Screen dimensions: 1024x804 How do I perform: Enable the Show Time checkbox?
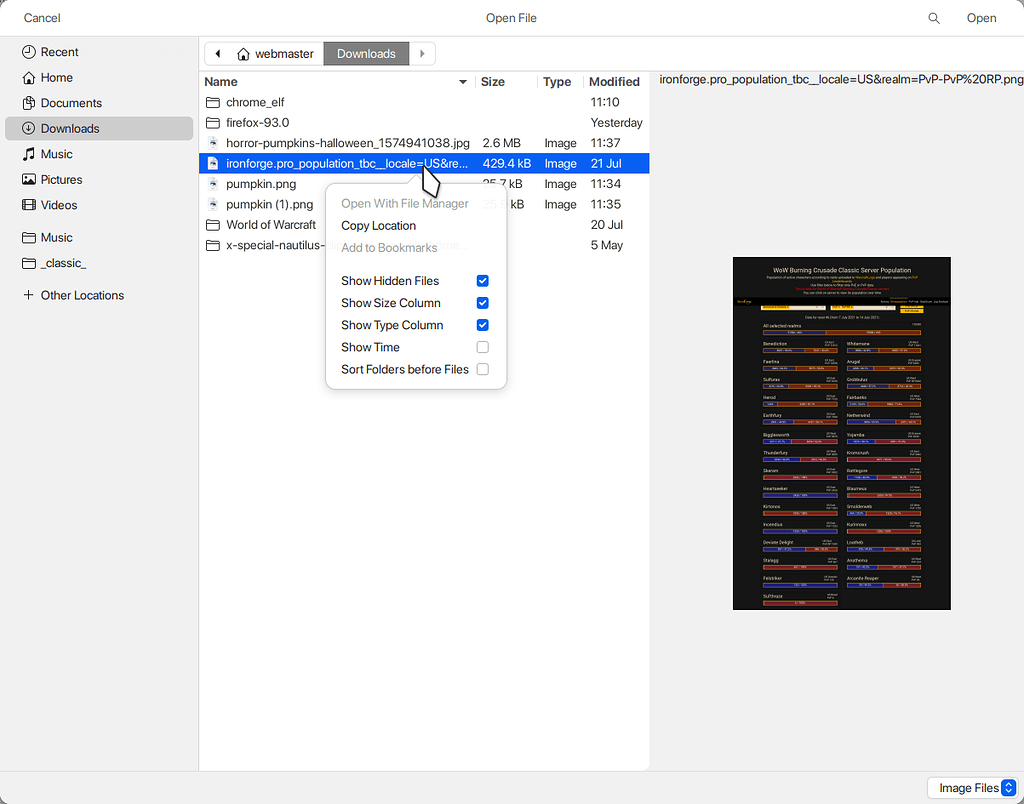(483, 347)
